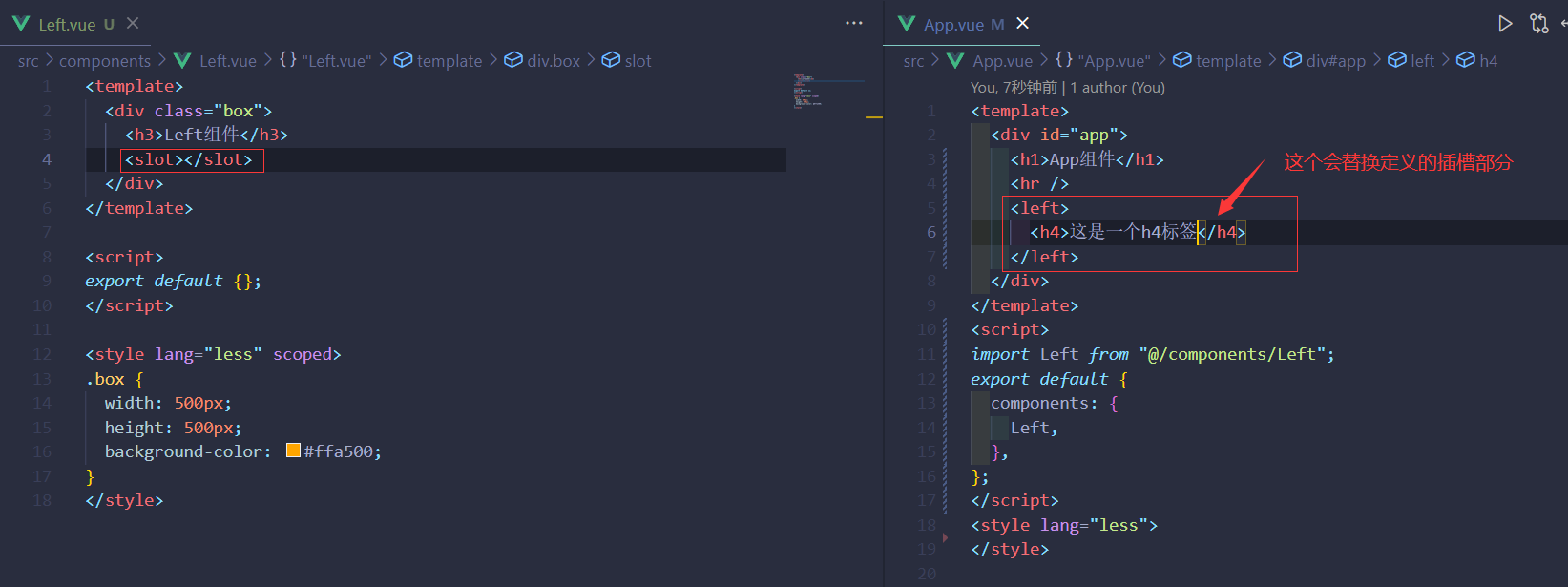This screenshot has height=587, width=1568.
Task: Select the "Left.vue" braces symbol breadcrumb
Action: click(x=325, y=61)
